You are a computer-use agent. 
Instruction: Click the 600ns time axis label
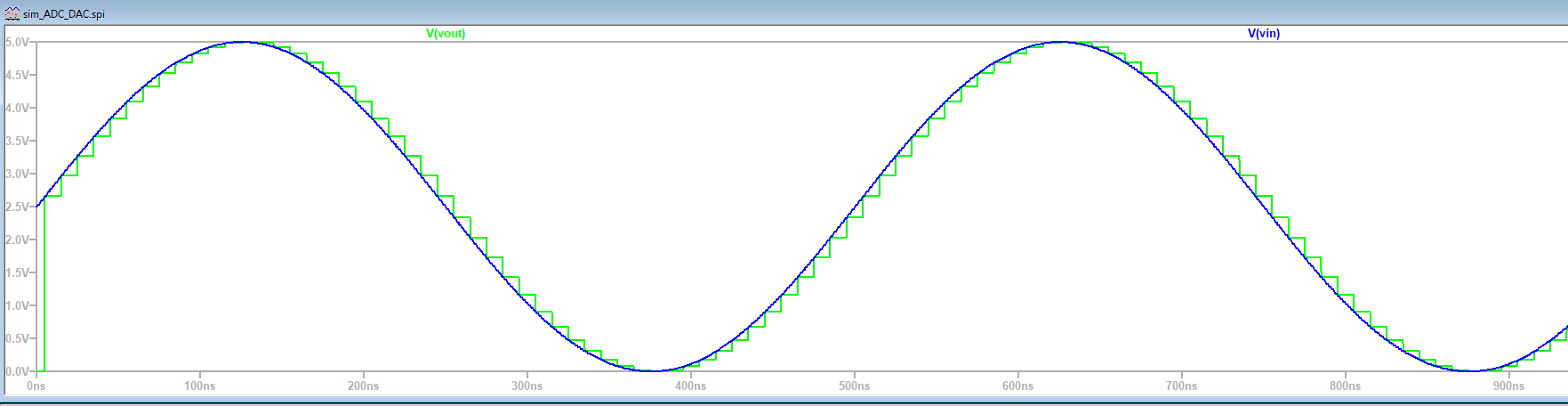tap(1018, 386)
